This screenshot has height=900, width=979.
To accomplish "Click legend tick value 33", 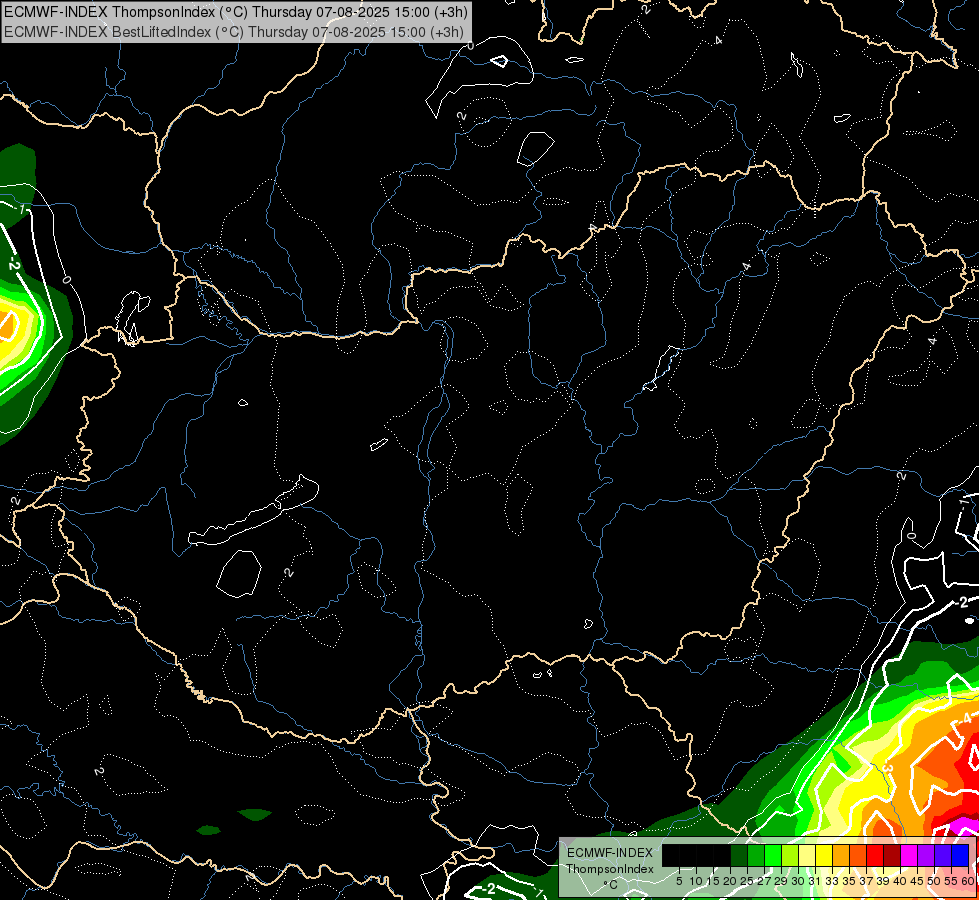I will [x=832, y=881].
